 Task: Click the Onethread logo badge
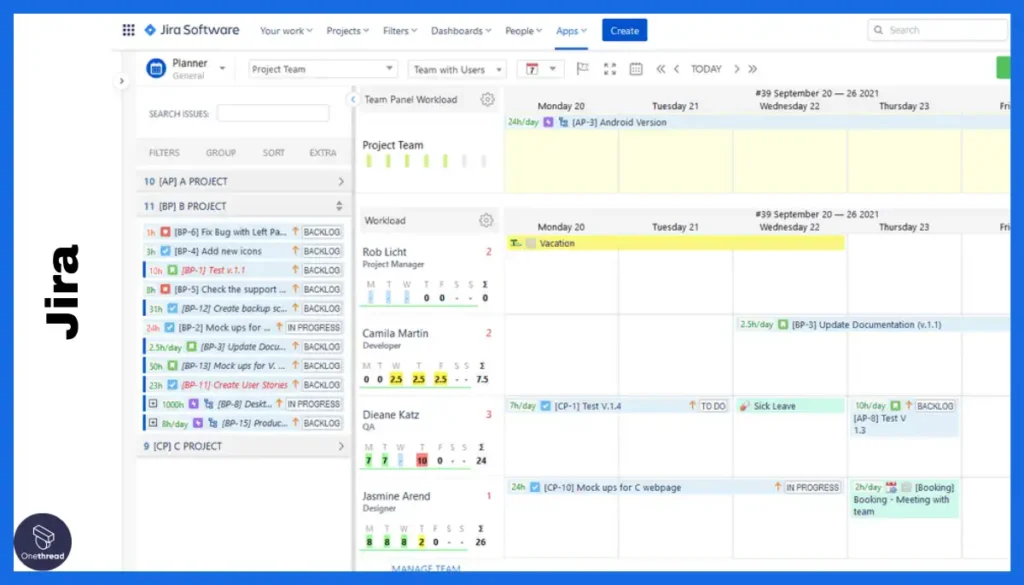click(42, 542)
